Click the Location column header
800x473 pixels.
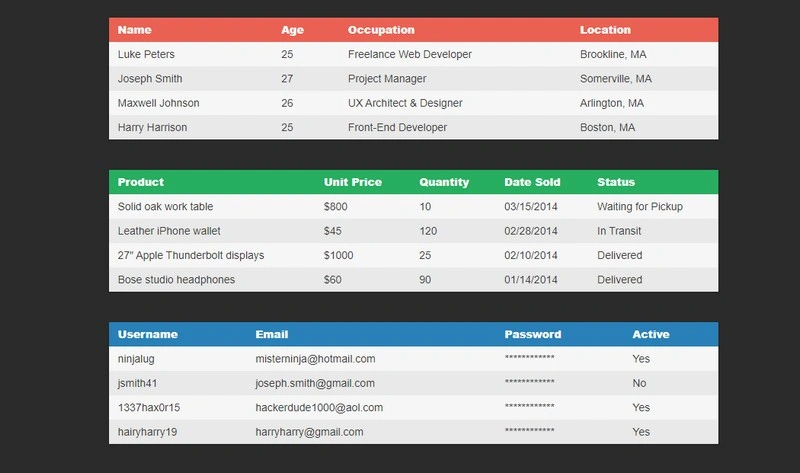[x=605, y=30]
